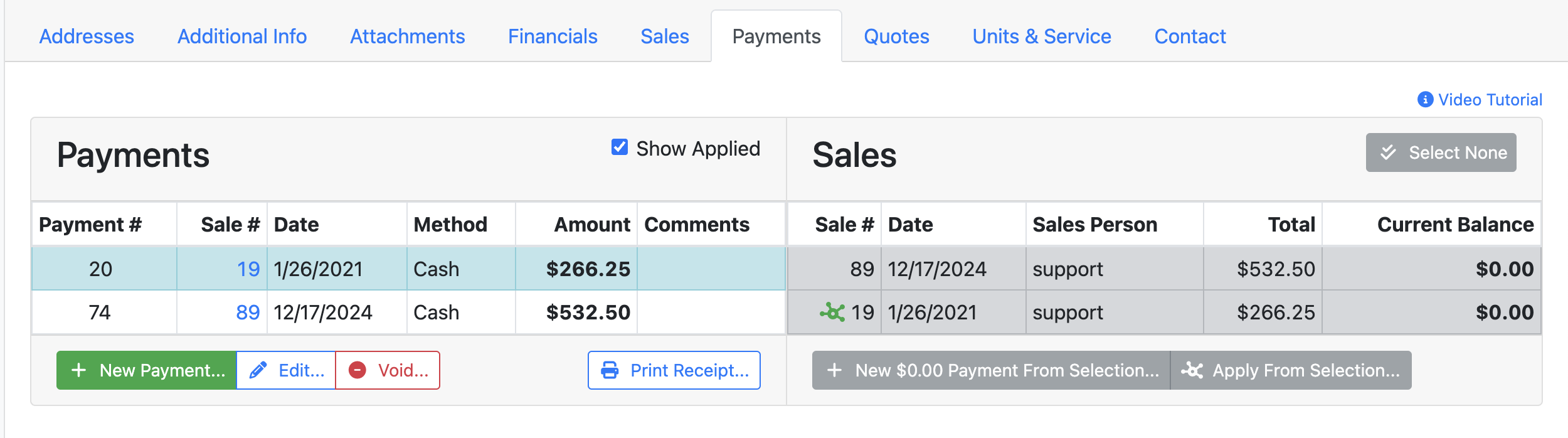Select payment number 74 cell

point(104,312)
